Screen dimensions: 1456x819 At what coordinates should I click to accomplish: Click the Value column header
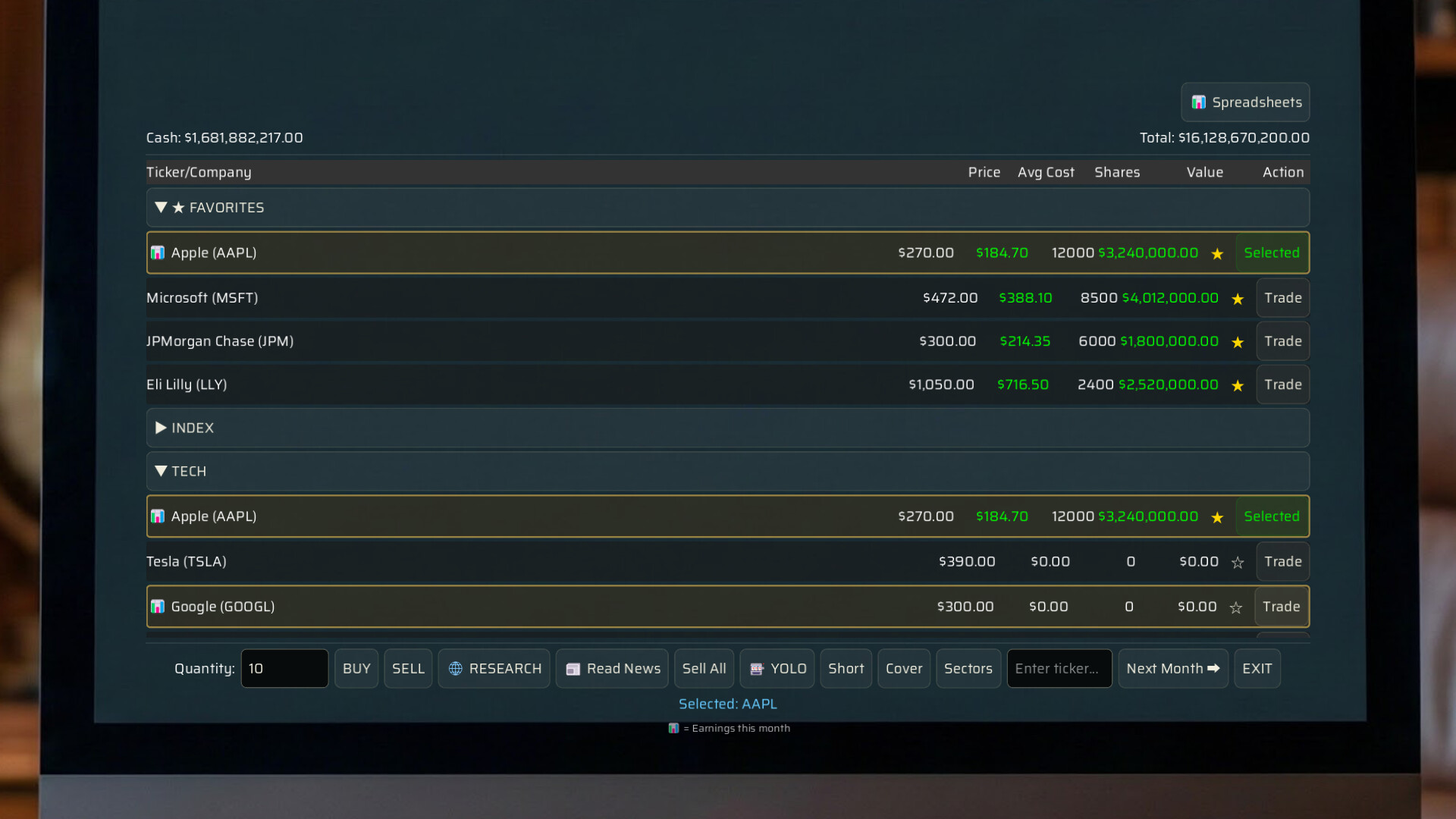tap(1205, 172)
